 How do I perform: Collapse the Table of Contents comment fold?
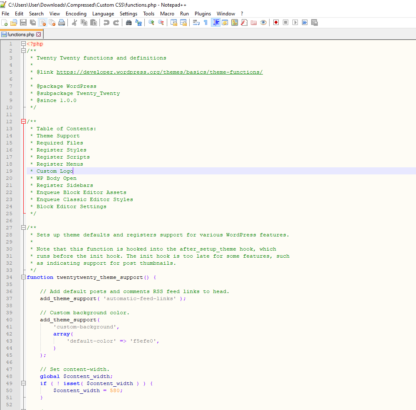tap(23, 122)
